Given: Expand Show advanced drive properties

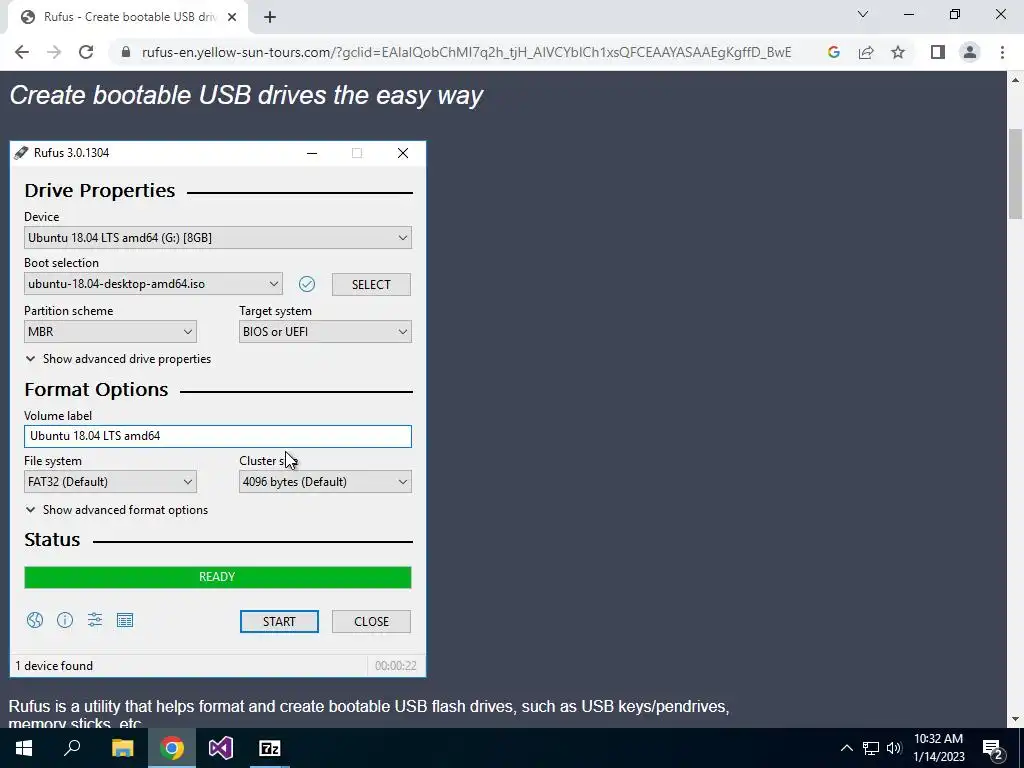Looking at the screenshot, I should pyautogui.click(x=118, y=359).
